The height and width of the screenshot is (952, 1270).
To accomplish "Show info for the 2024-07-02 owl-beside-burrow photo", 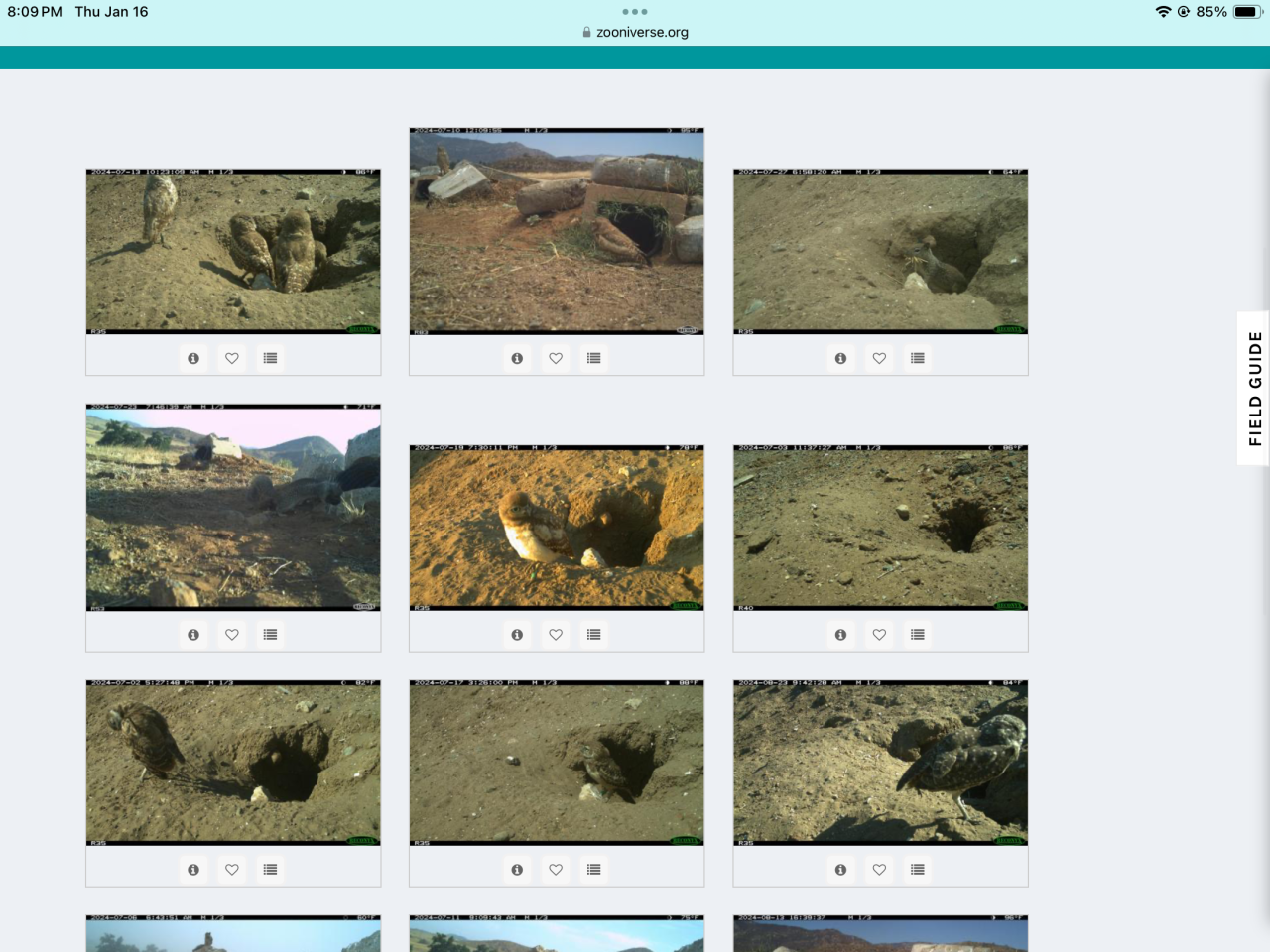I will (193, 869).
